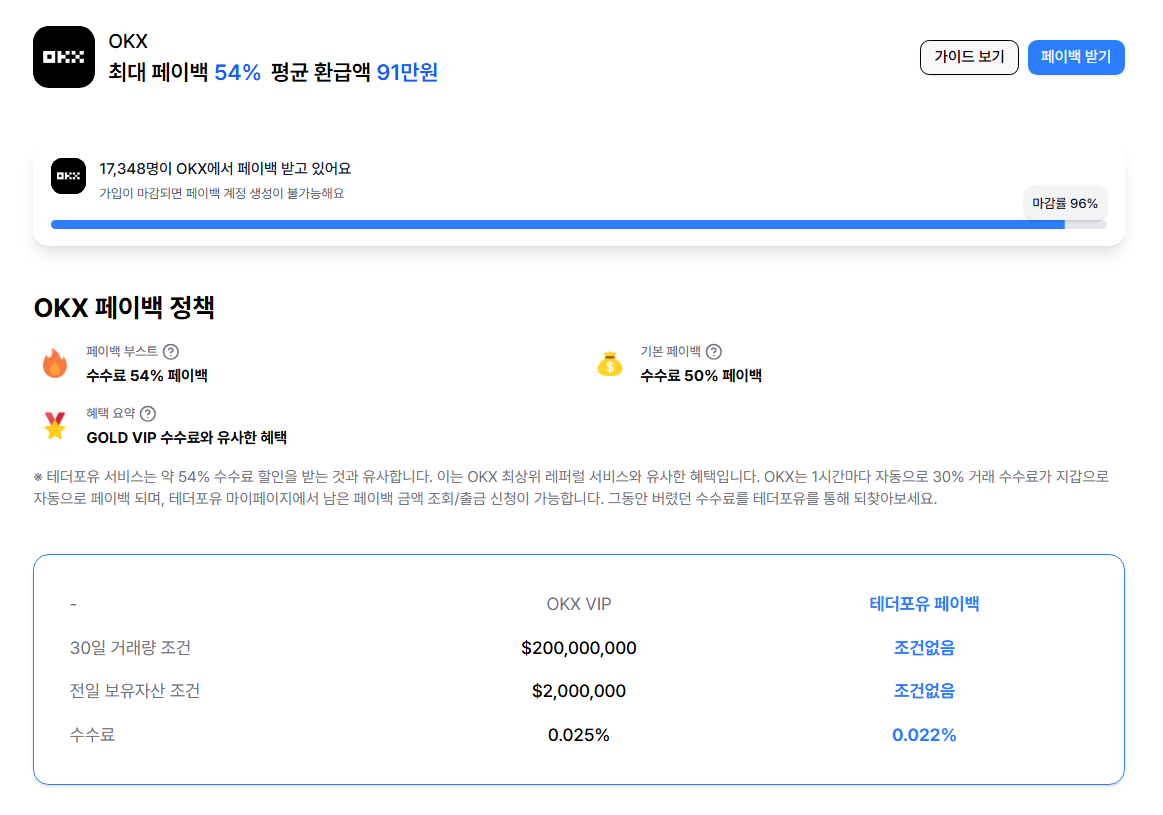Click the $2,000,000 value
The height and width of the screenshot is (815, 1163).
(579, 691)
